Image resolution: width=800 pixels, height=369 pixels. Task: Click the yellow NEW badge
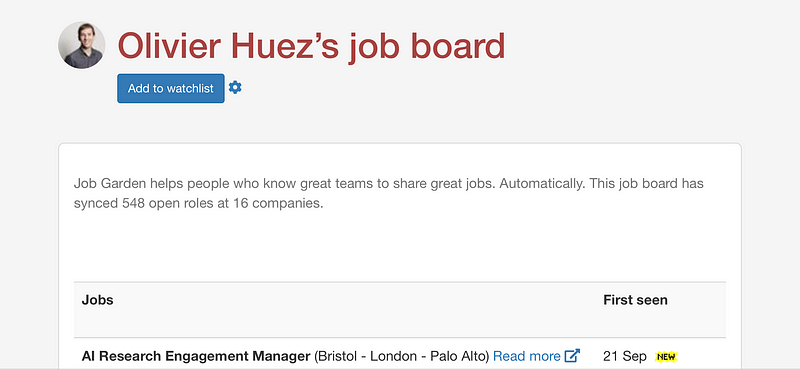[666, 356]
